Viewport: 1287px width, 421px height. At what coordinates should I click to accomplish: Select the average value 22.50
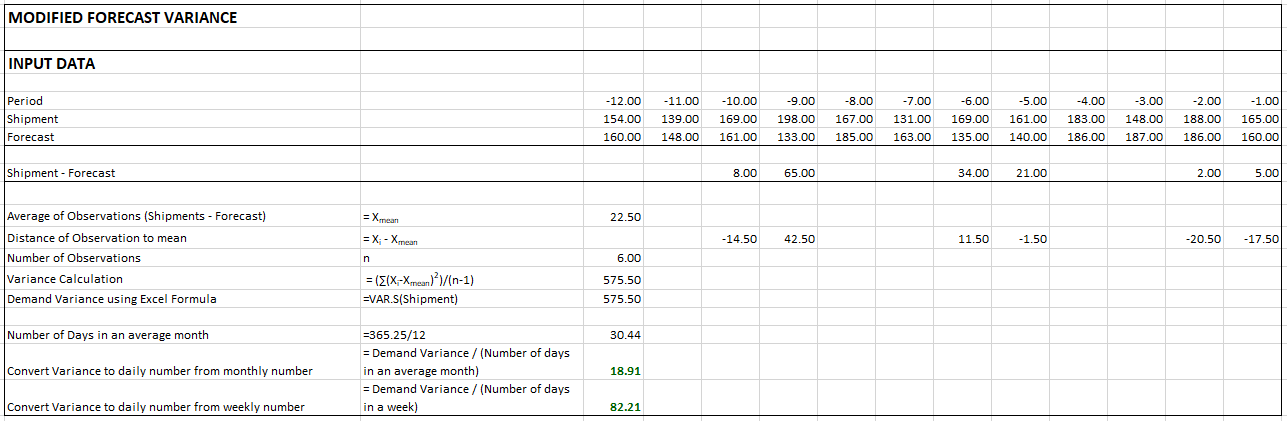[x=626, y=217]
